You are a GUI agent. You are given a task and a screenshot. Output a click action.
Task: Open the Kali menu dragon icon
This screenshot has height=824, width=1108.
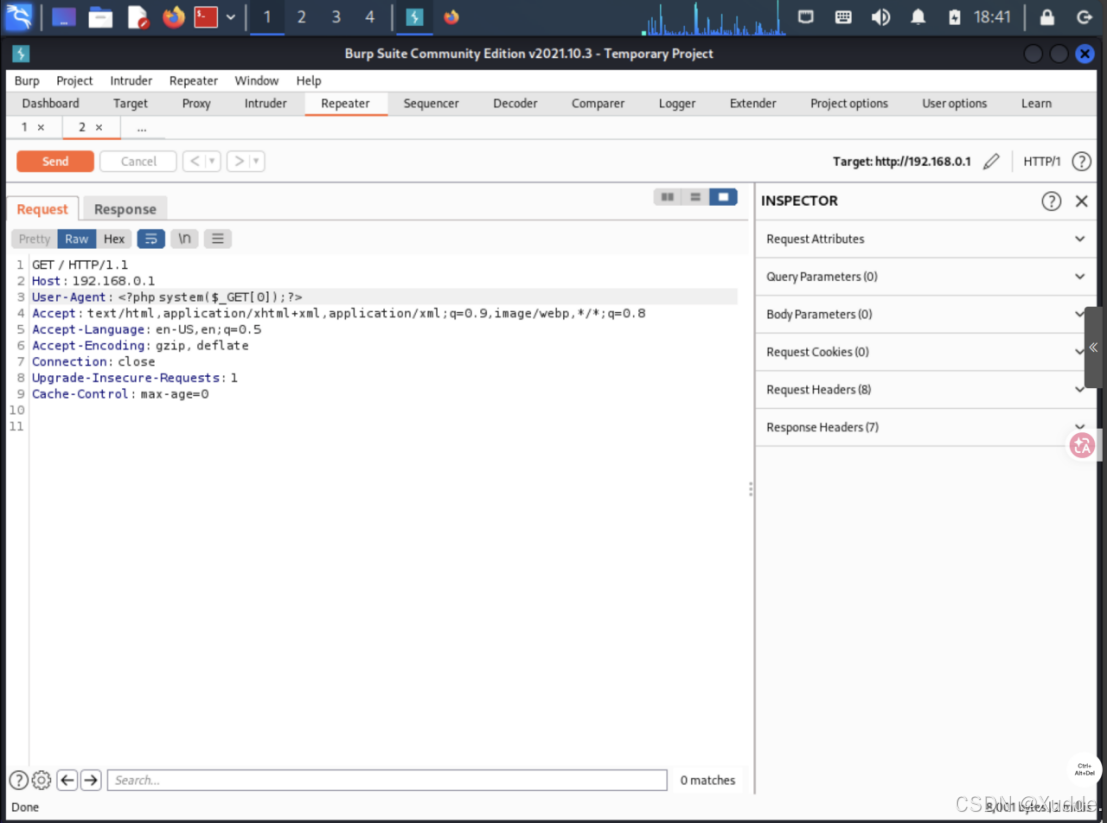pos(18,17)
